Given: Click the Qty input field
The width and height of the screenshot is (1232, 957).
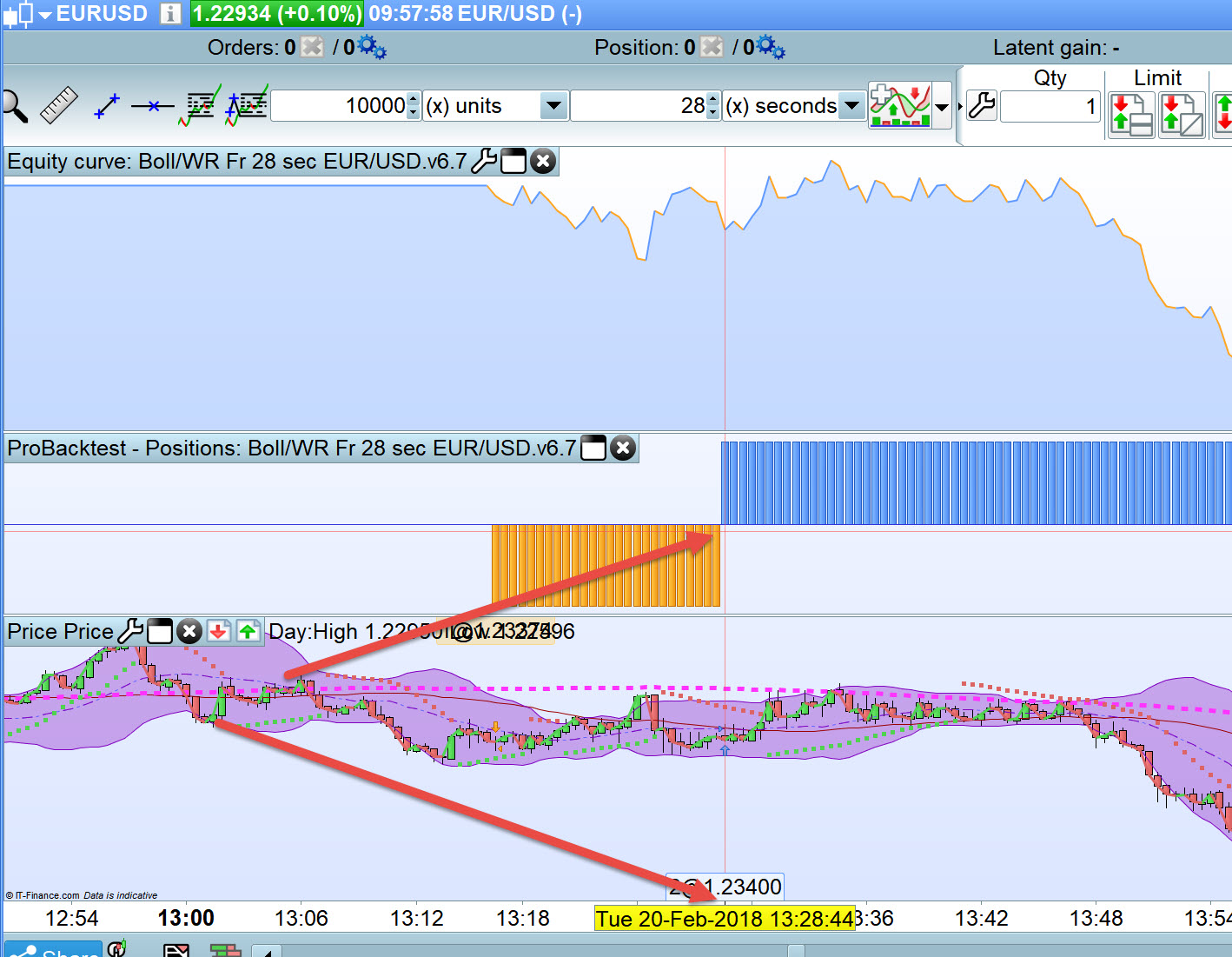Looking at the screenshot, I should 1050,107.
